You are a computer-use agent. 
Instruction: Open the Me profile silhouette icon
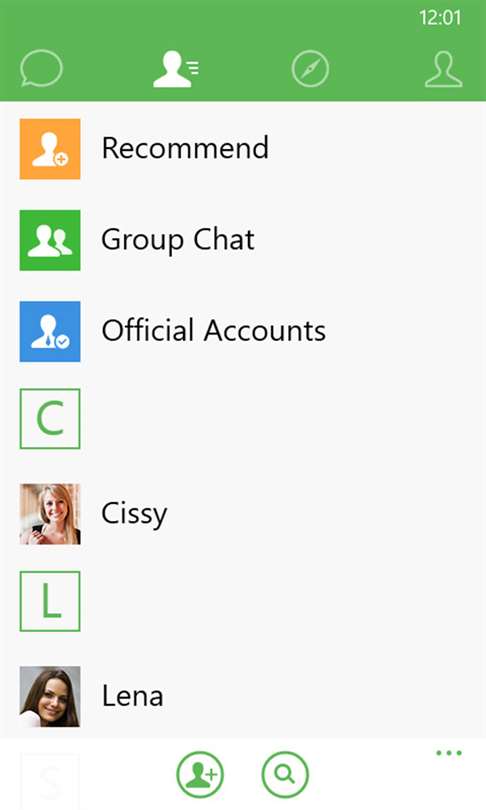click(x=444, y=69)
